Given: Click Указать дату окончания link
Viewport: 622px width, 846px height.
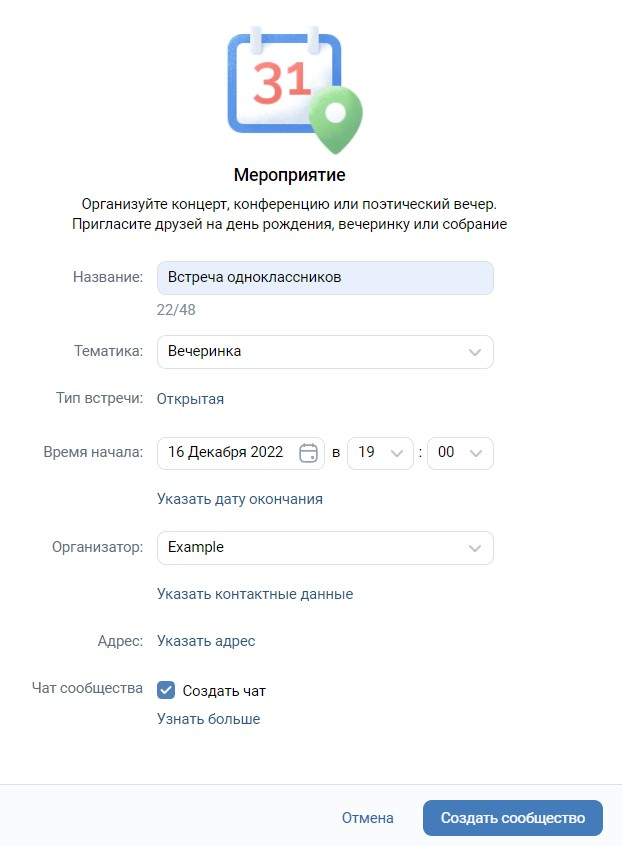Looking at the screenshot, I should [240, 499].
